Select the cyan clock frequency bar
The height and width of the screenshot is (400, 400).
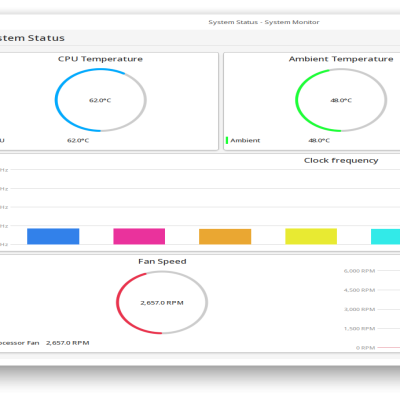(x=385, y=237)
